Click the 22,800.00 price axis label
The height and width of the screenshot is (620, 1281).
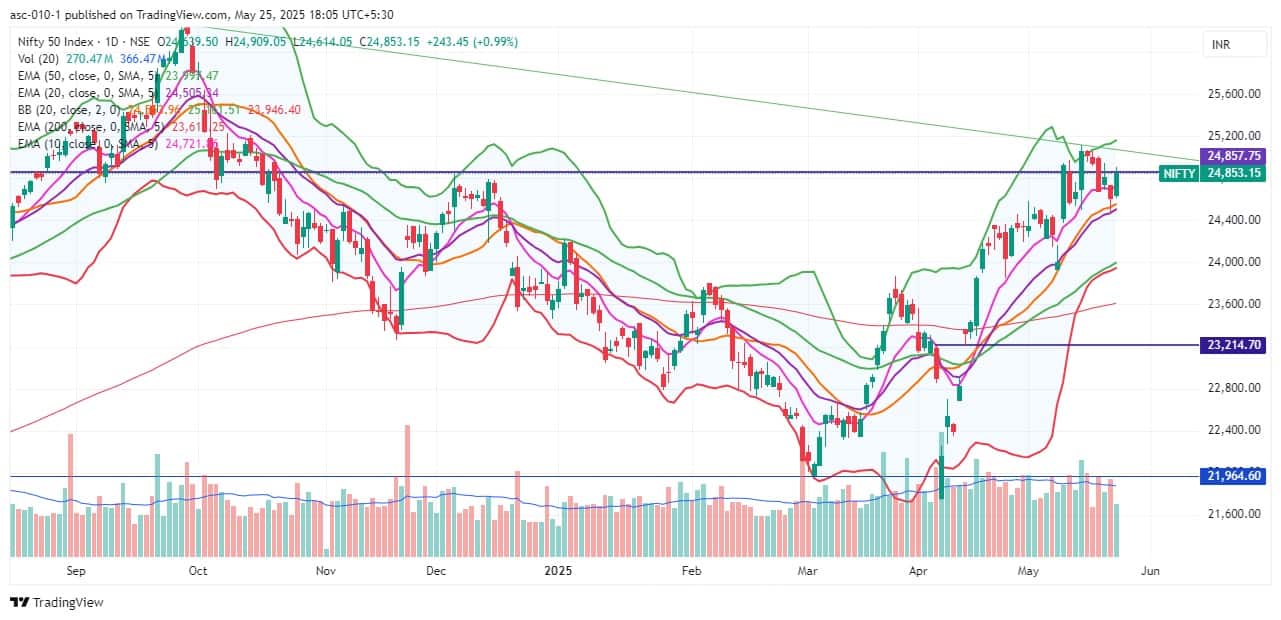coord(1234,388)
